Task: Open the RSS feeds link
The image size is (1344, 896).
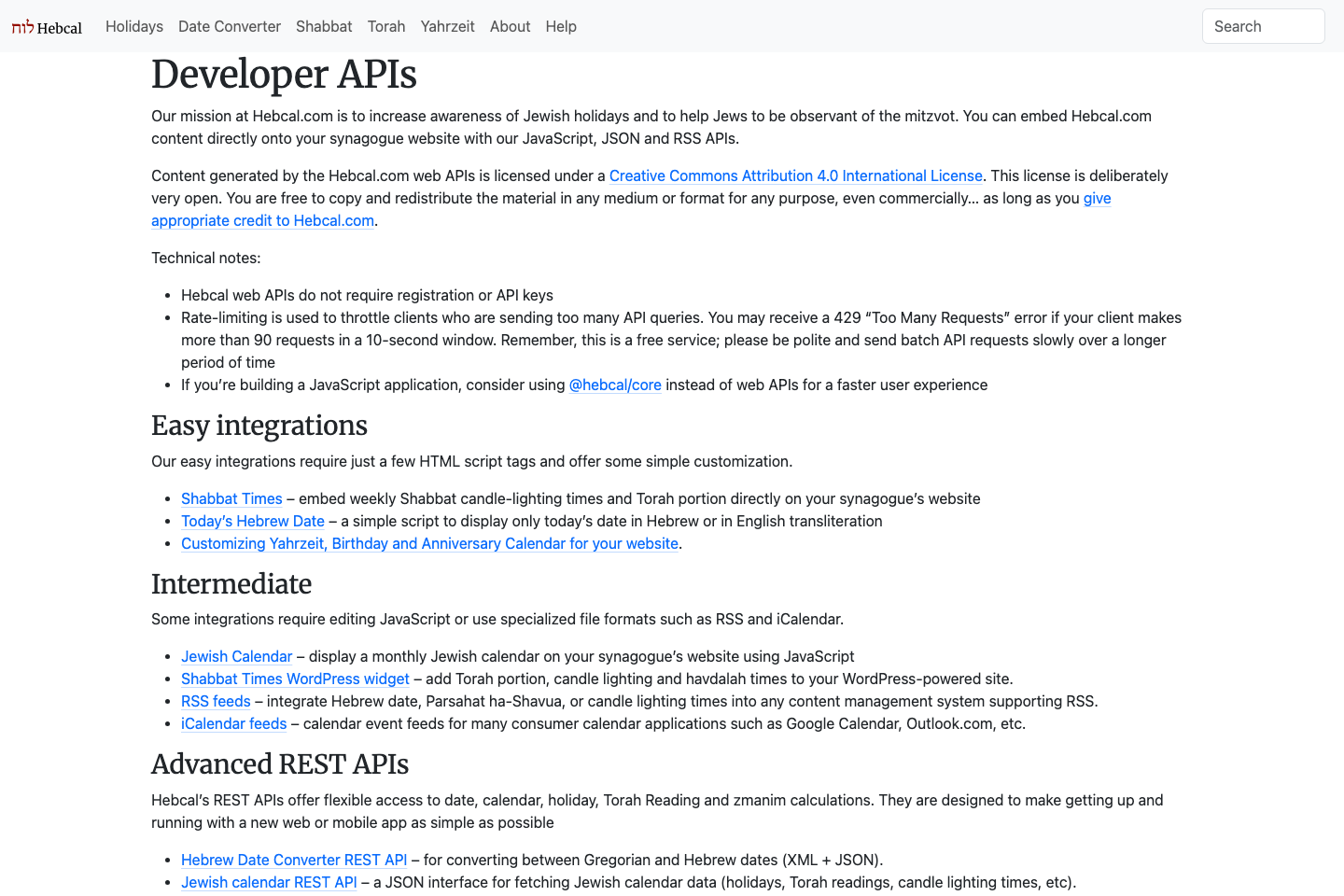Action: point(216,701)
